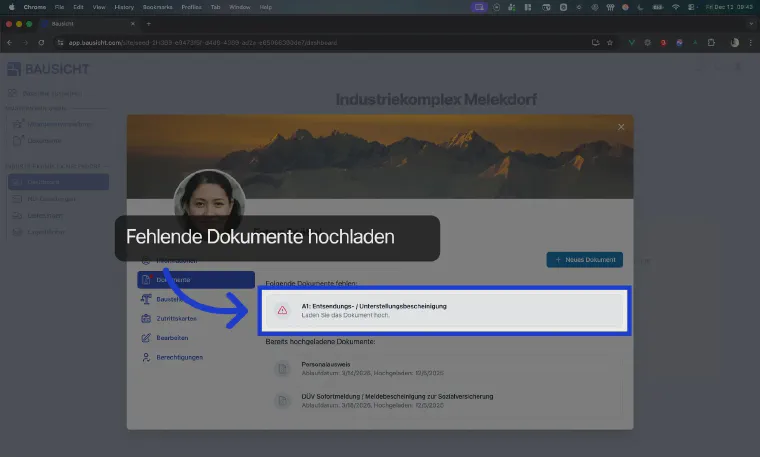Open the Bookmarks menu
This screenshot has height=457, width=760.
[158, 7]
